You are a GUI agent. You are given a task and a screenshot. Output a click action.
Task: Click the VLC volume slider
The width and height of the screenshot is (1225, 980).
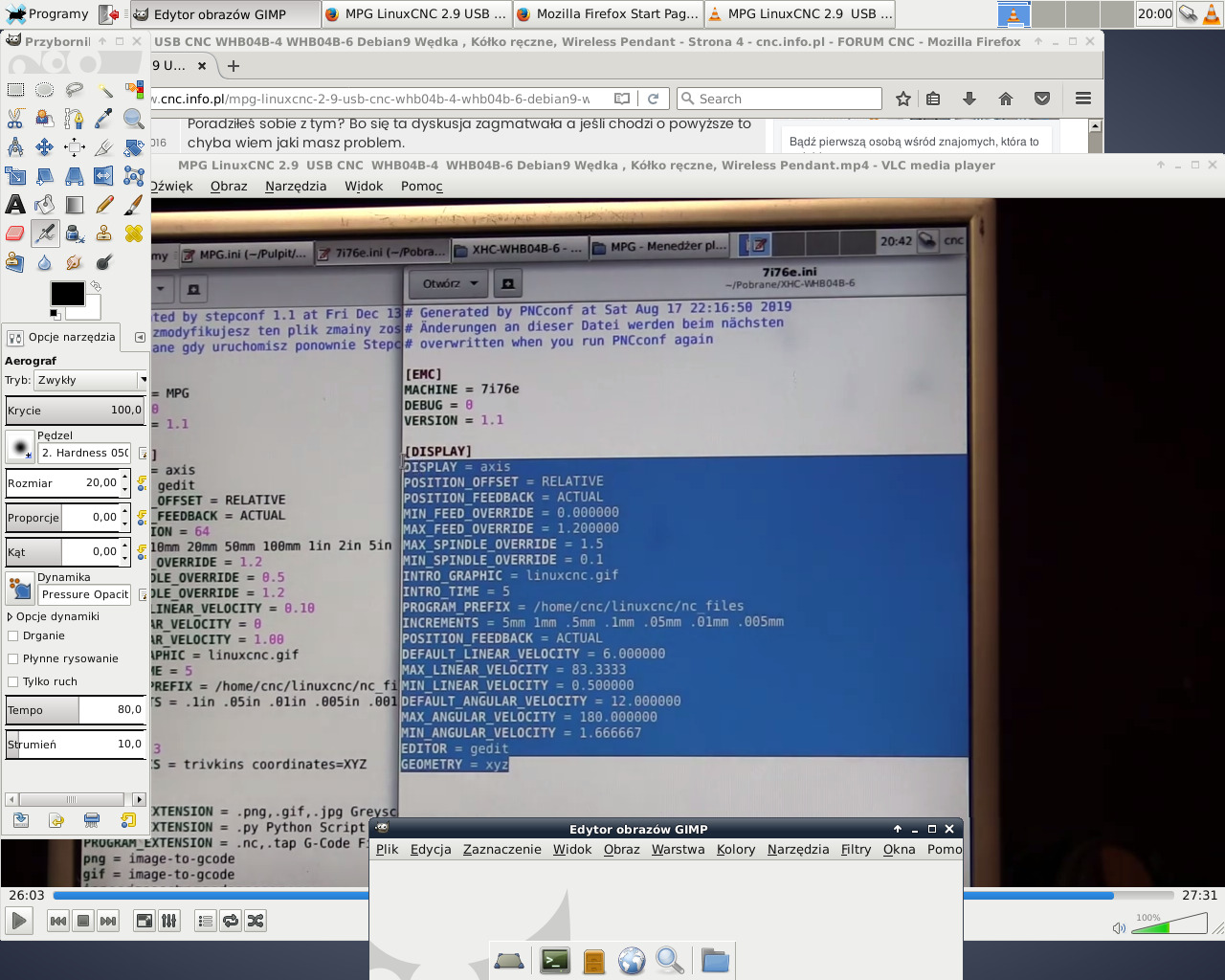pos(1169,924)
